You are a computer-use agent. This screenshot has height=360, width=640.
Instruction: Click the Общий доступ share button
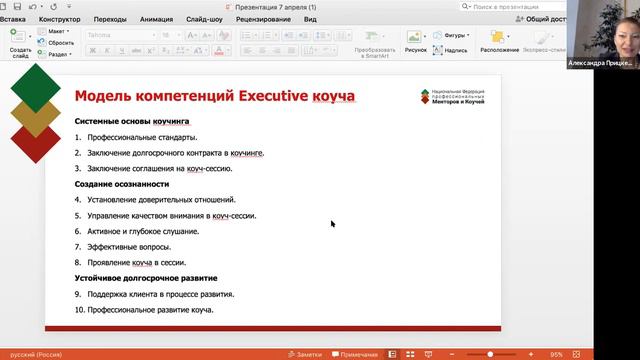pos(541,19)
